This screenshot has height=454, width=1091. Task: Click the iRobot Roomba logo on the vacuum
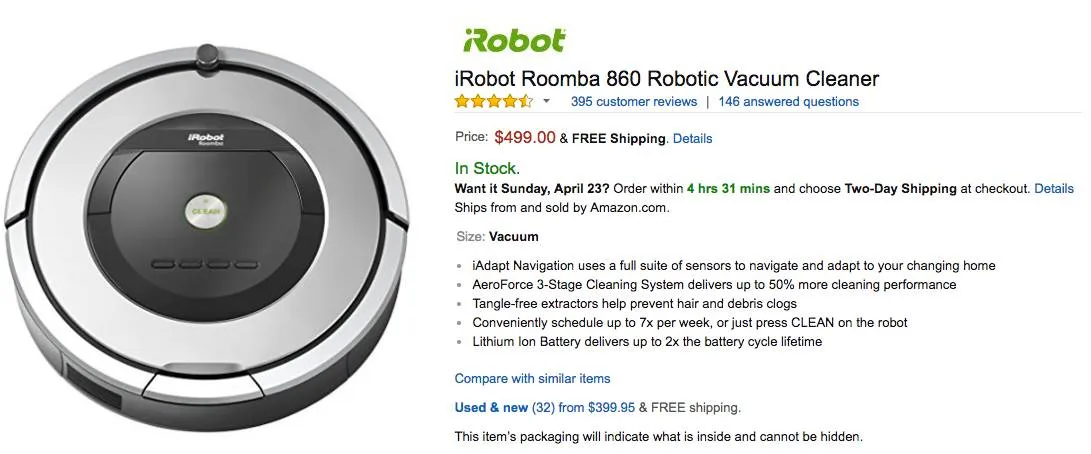[x=206, y=139]
